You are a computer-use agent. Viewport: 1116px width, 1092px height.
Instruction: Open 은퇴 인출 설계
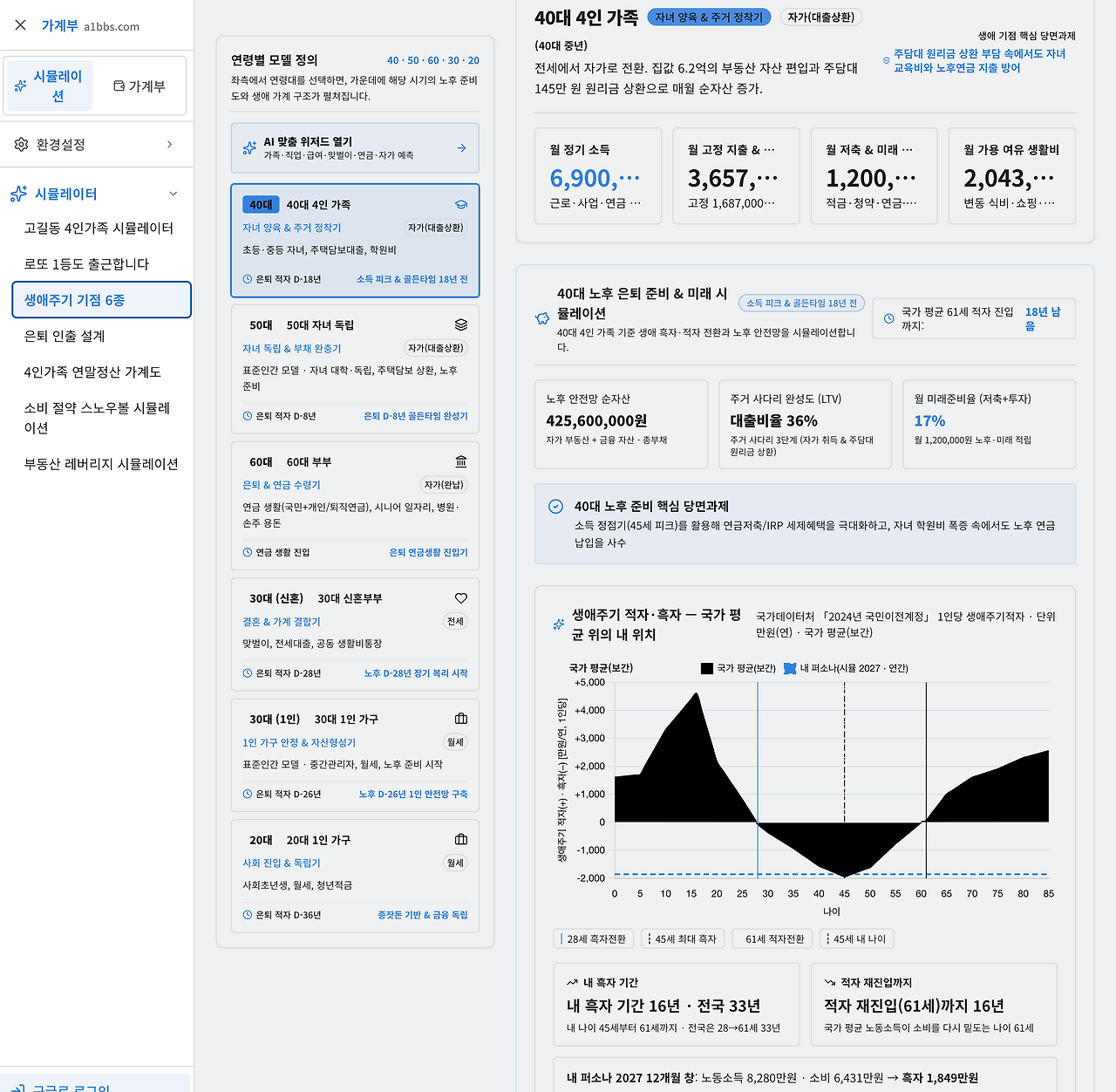coord(65,337)
